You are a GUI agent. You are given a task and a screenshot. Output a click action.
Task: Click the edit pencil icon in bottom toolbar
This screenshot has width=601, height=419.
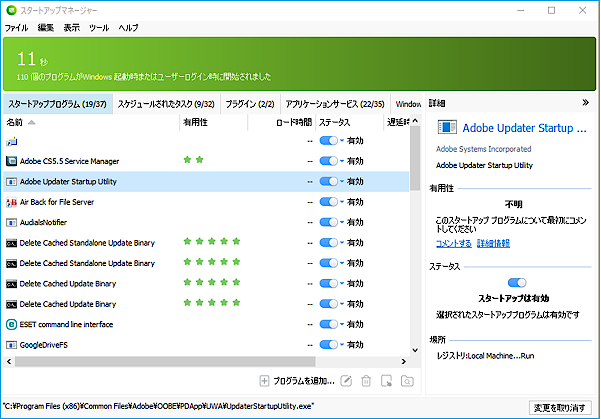pos(346,381)
